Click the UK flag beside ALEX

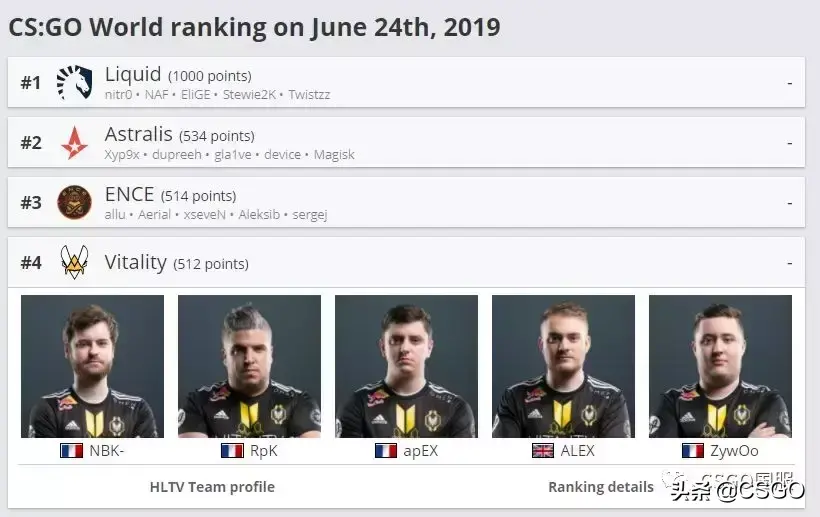[x=543, y=451]
